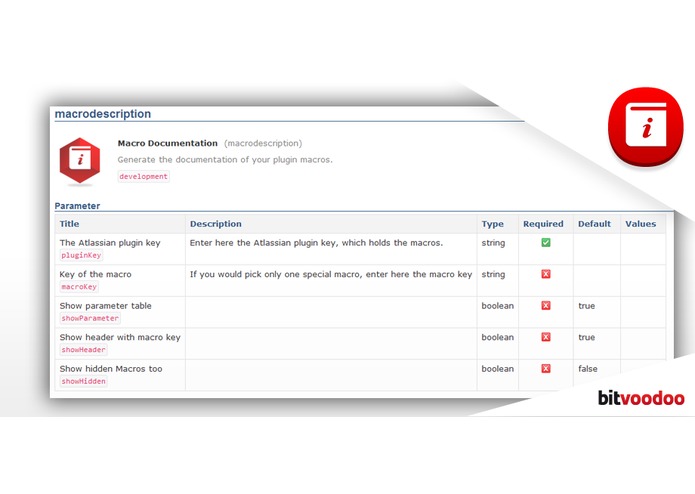Click default 'false' in showHidden row
The width and height of the screenshot is (695, 494).
point(588,368)
